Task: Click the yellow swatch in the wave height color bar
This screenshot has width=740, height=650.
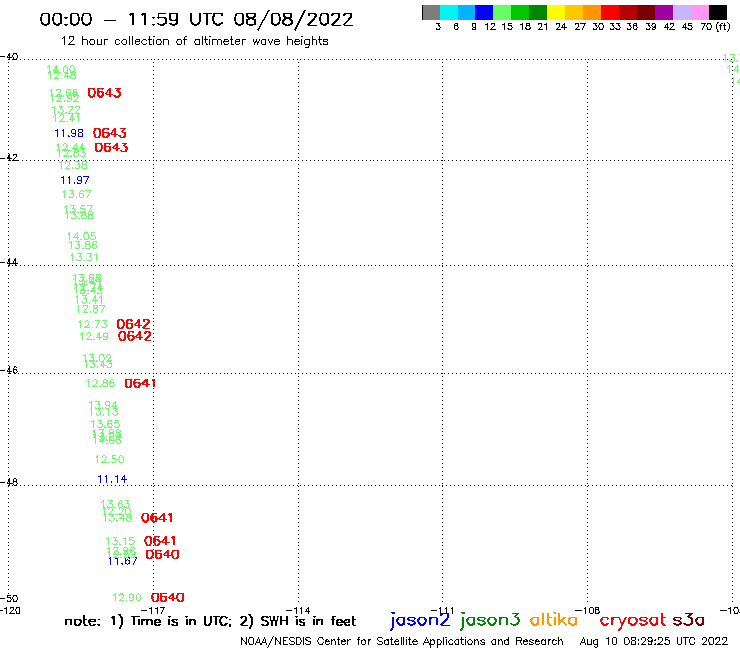Action: coord(556,12)
